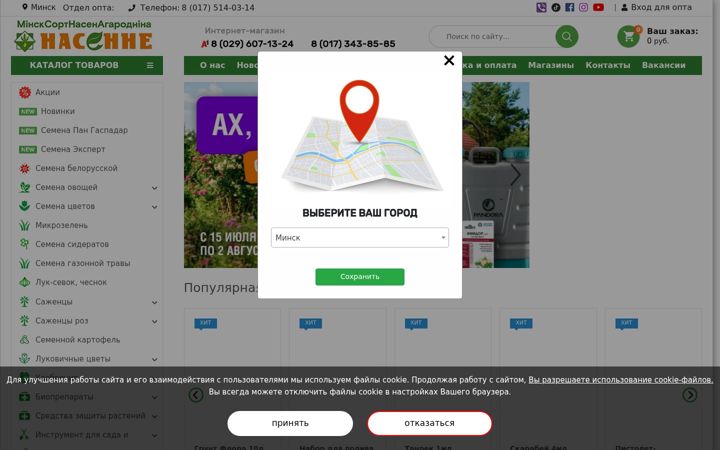Click the Акции red badge icon
This screenshot has width=720, height=450.
[25, 92]
